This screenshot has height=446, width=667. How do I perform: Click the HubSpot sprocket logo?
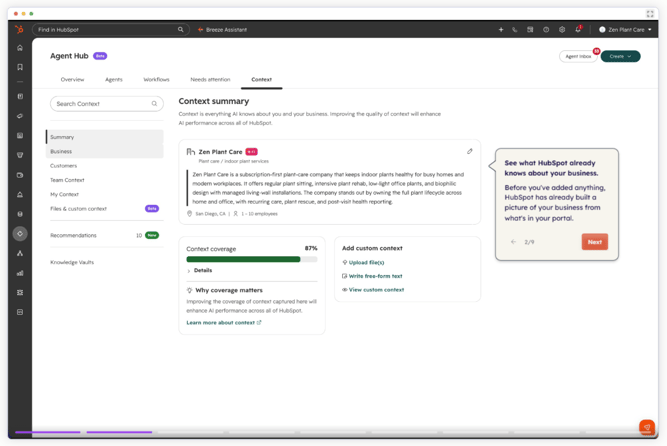[19, 29]
